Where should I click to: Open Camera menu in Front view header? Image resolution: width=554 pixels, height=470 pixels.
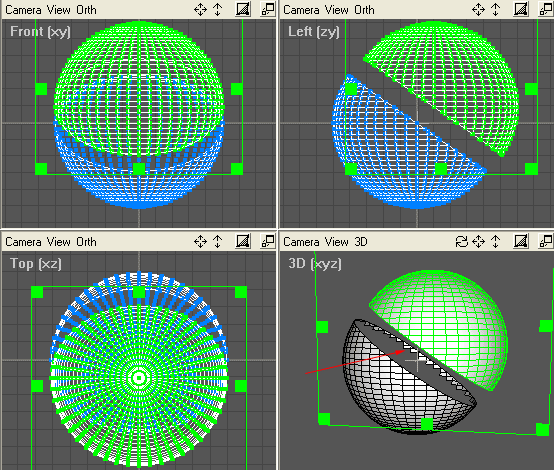coord(23,10)
